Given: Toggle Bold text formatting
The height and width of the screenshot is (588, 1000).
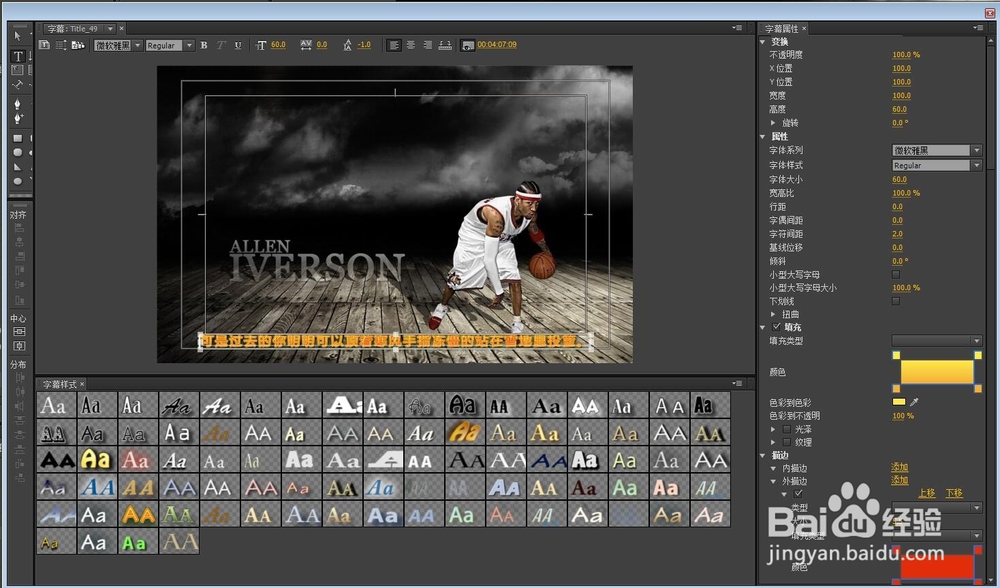Looking at the screenshot, I should click(x=204, y=45).
